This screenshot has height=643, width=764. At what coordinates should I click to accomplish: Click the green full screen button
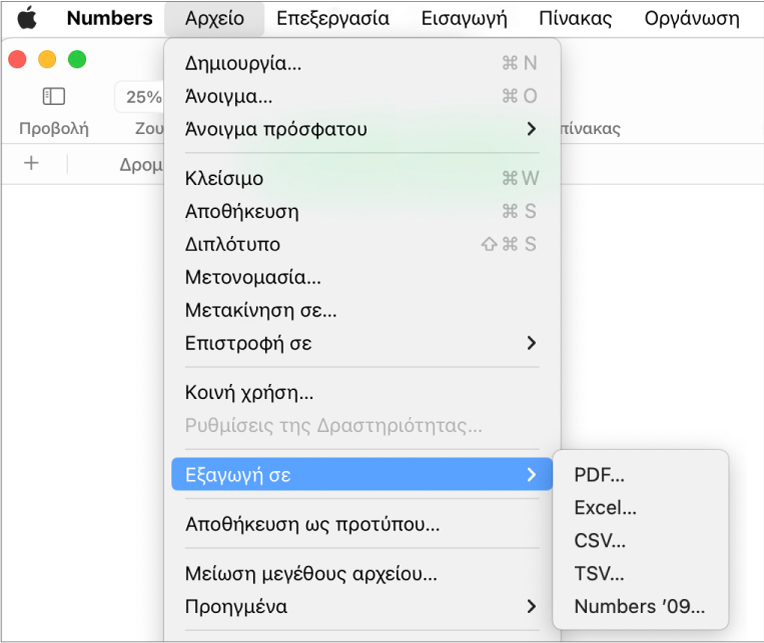coord(77,59)
